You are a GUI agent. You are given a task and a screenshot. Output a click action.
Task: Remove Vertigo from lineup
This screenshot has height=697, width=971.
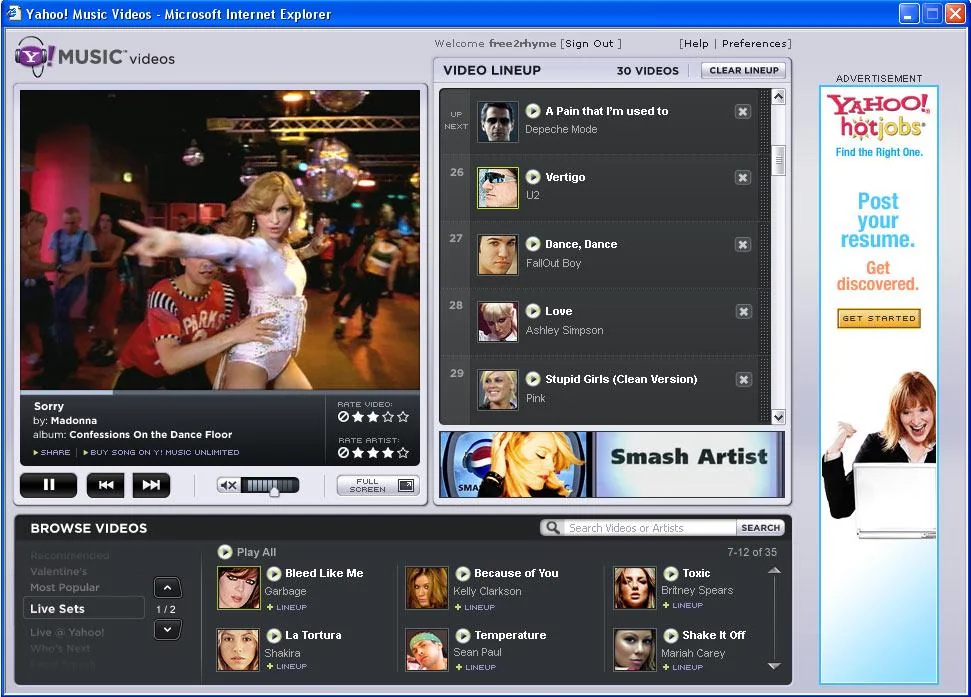pos(742,178)
